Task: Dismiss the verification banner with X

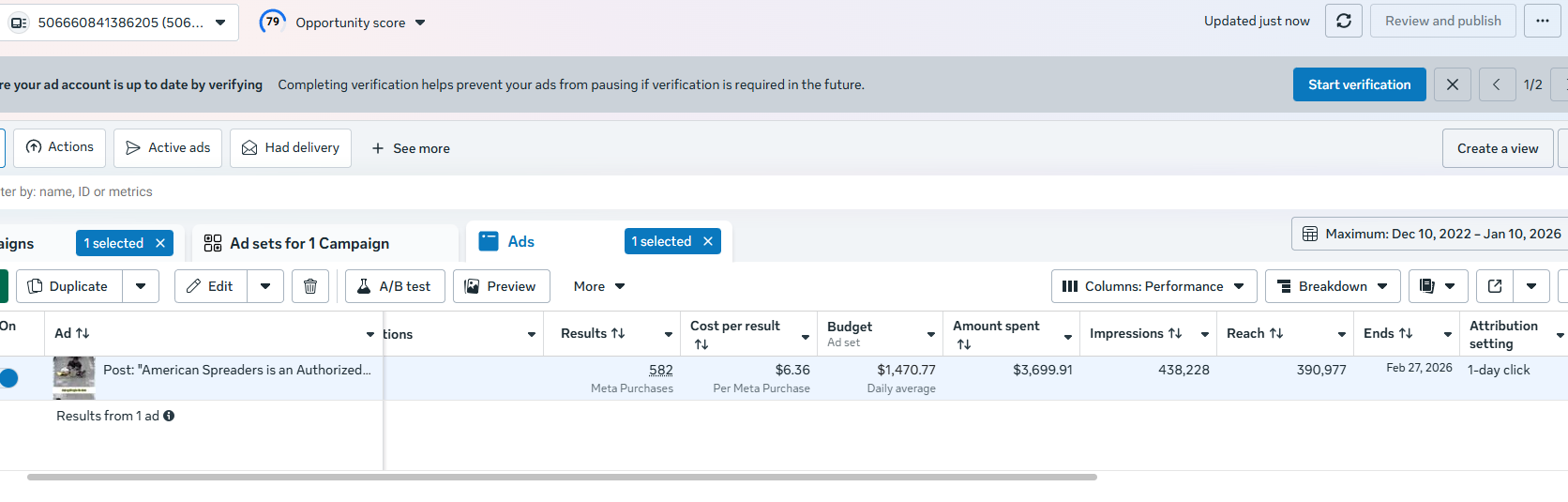Action: [x=1452, y=84]
